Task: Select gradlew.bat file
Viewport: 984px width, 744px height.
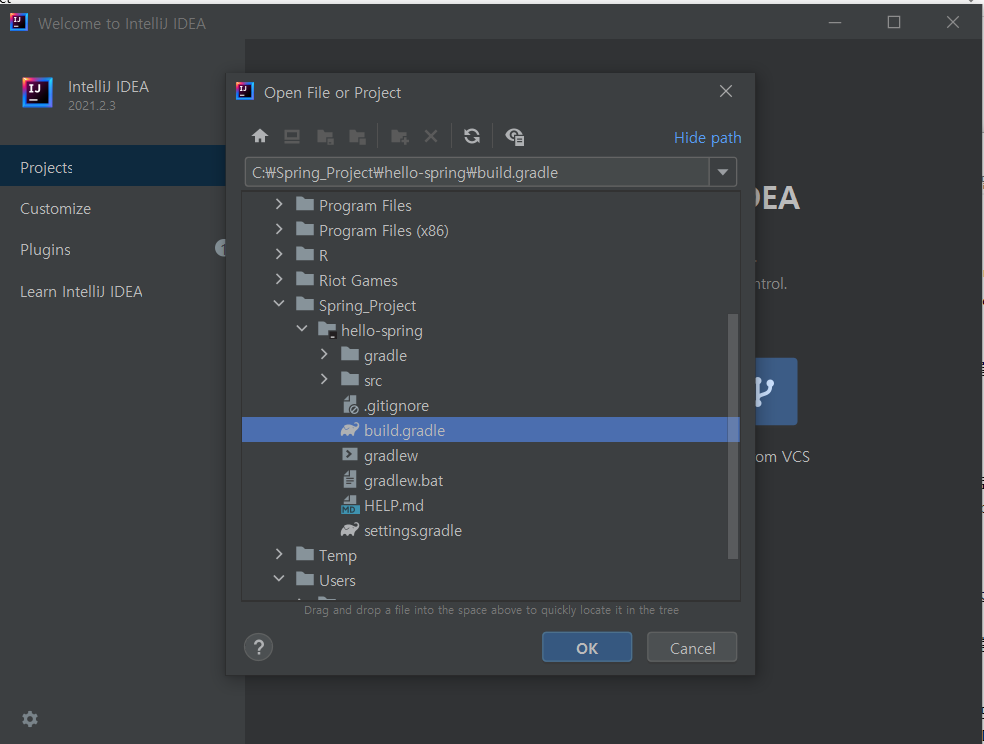Action: coord(490,481)
